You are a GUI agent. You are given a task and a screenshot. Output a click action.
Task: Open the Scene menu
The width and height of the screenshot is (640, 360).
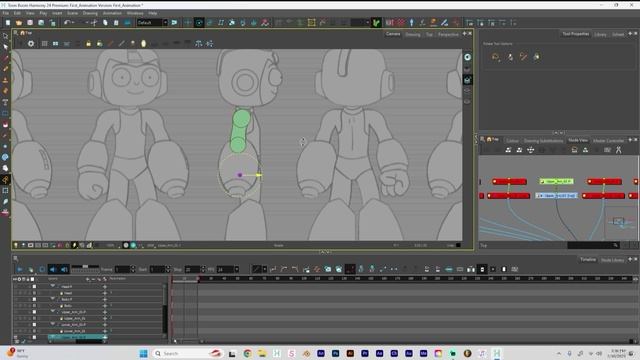[x=72, y=13]
